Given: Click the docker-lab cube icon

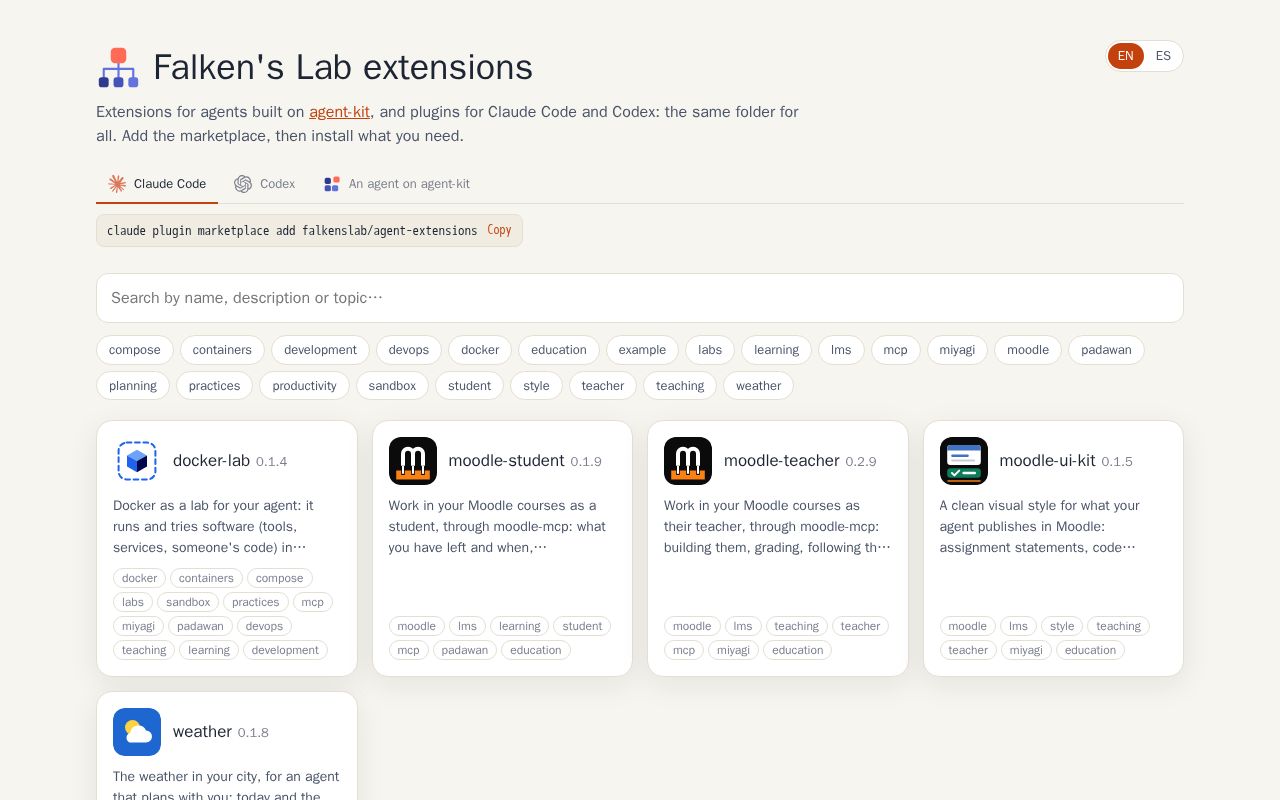Looking at the screenshot, I should click(x=137, y=461).
